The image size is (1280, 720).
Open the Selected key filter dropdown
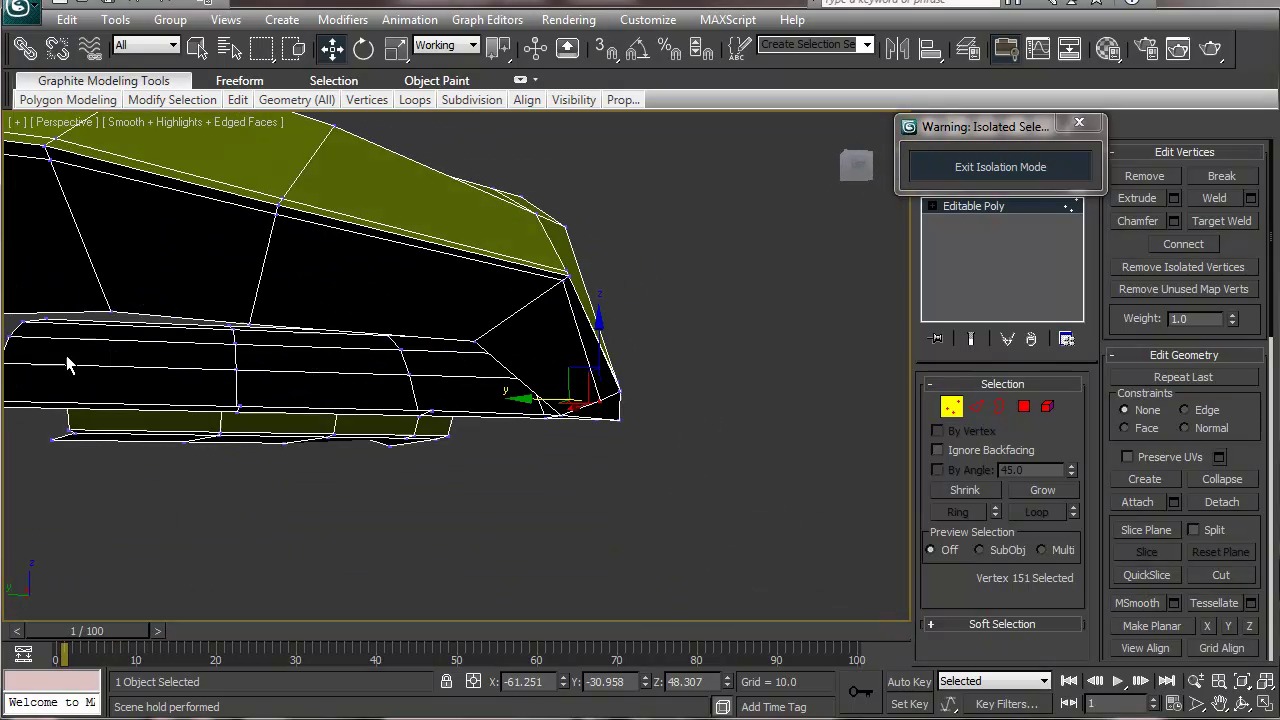coord(994,681)
